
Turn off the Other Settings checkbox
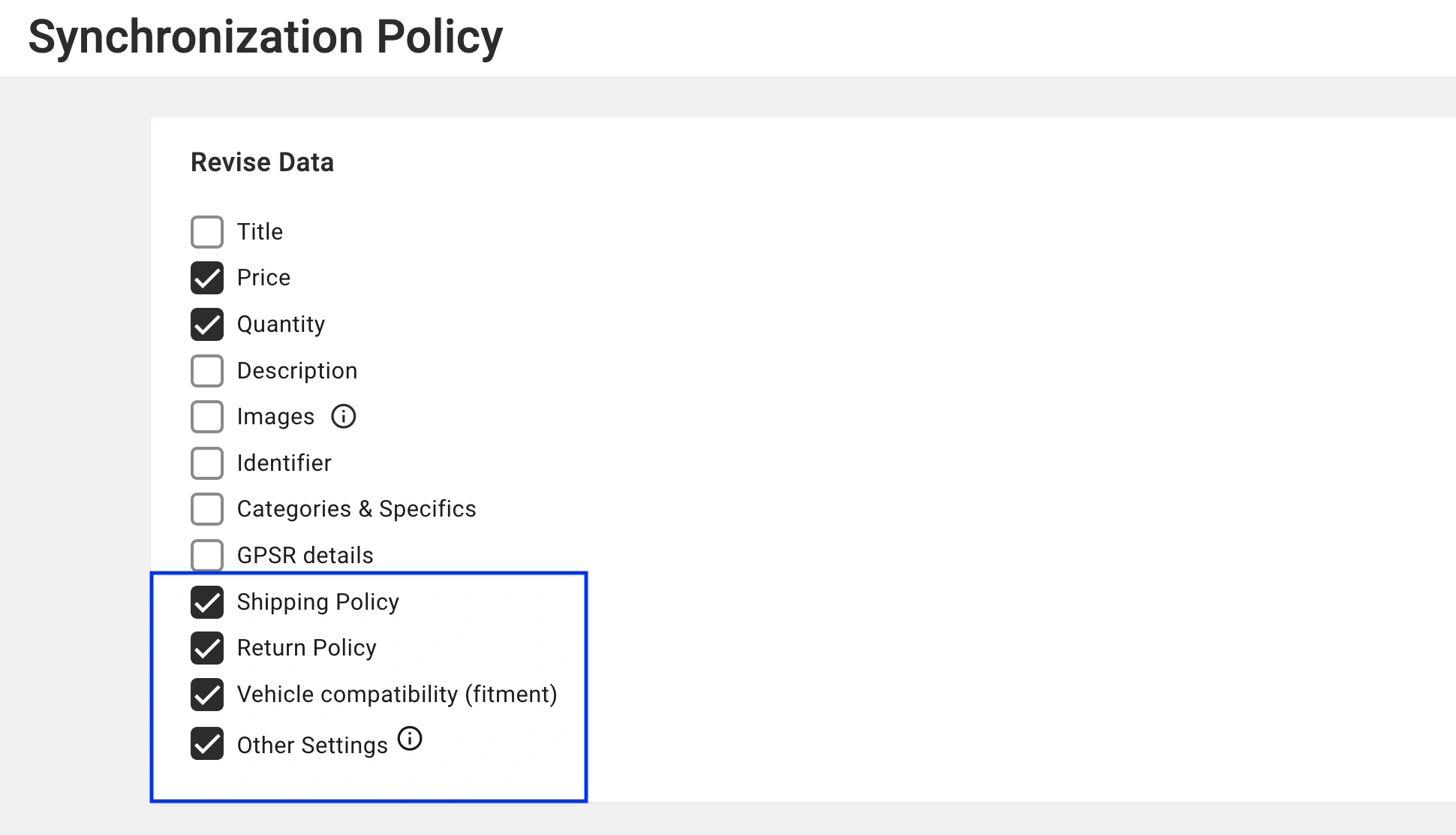(x=207, y=744)
